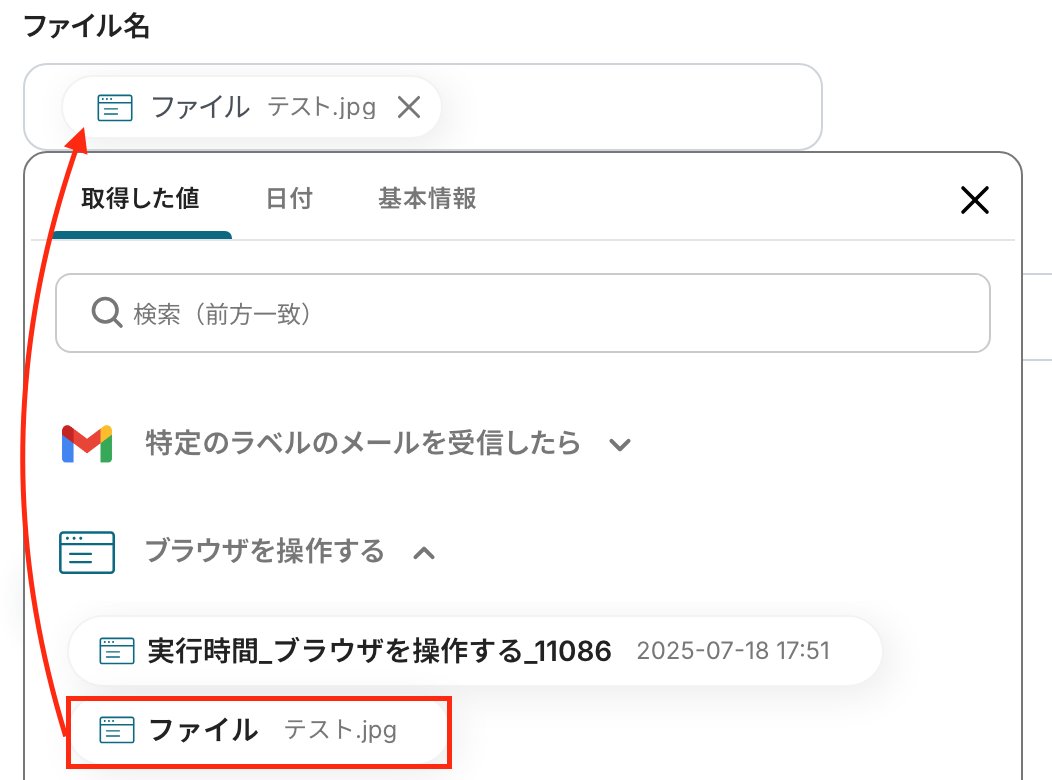Click the icon on the highlighted ファイル item
The image size is (1052, 780).
[117, 731]
